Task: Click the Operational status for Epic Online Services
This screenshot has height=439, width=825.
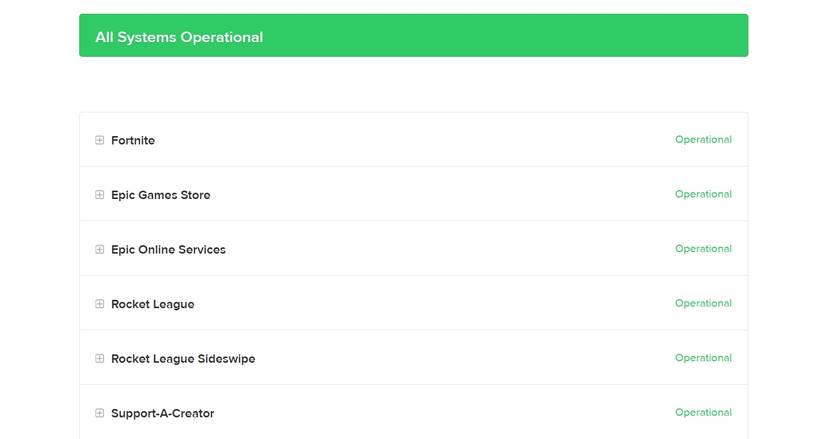Action: [x=703, y=249]
